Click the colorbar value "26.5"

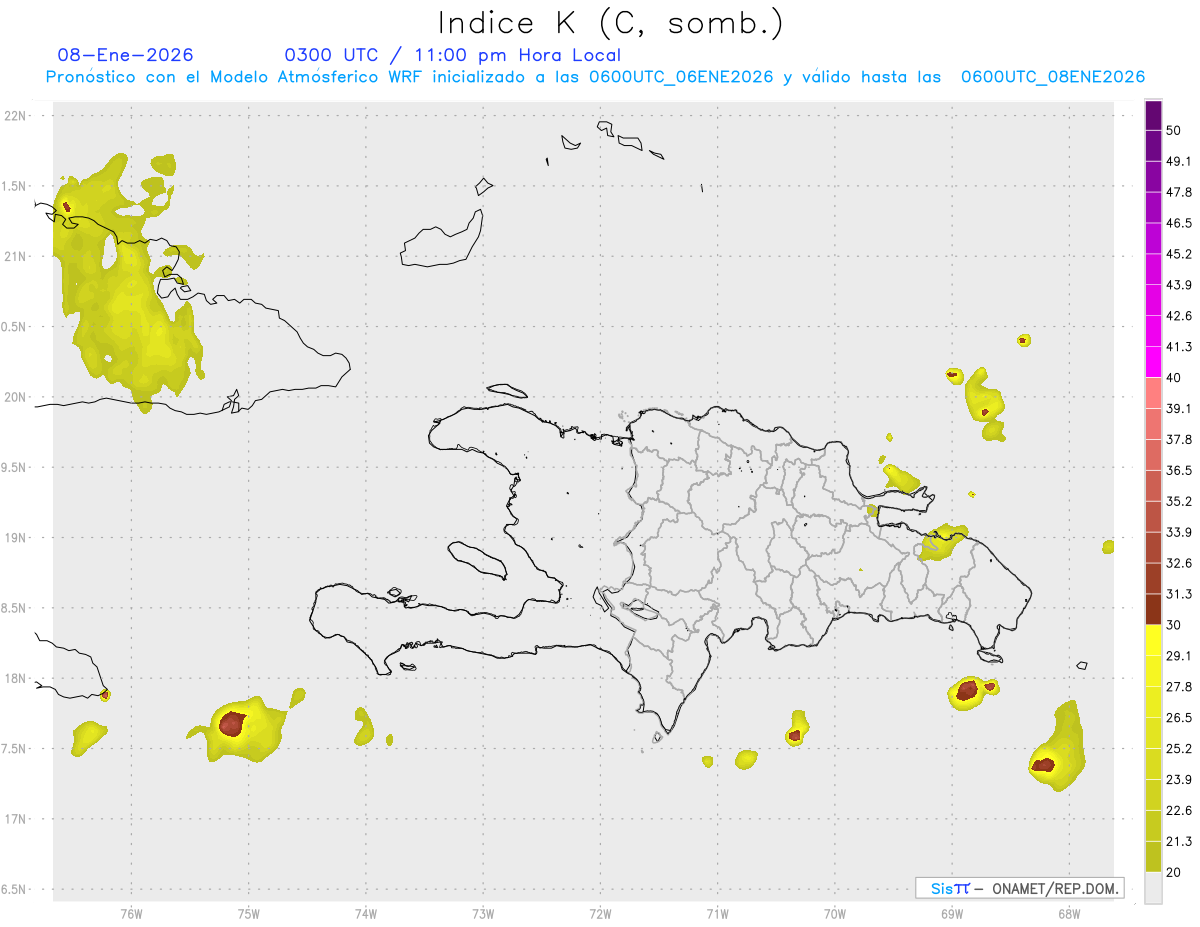coord(1179,718)
